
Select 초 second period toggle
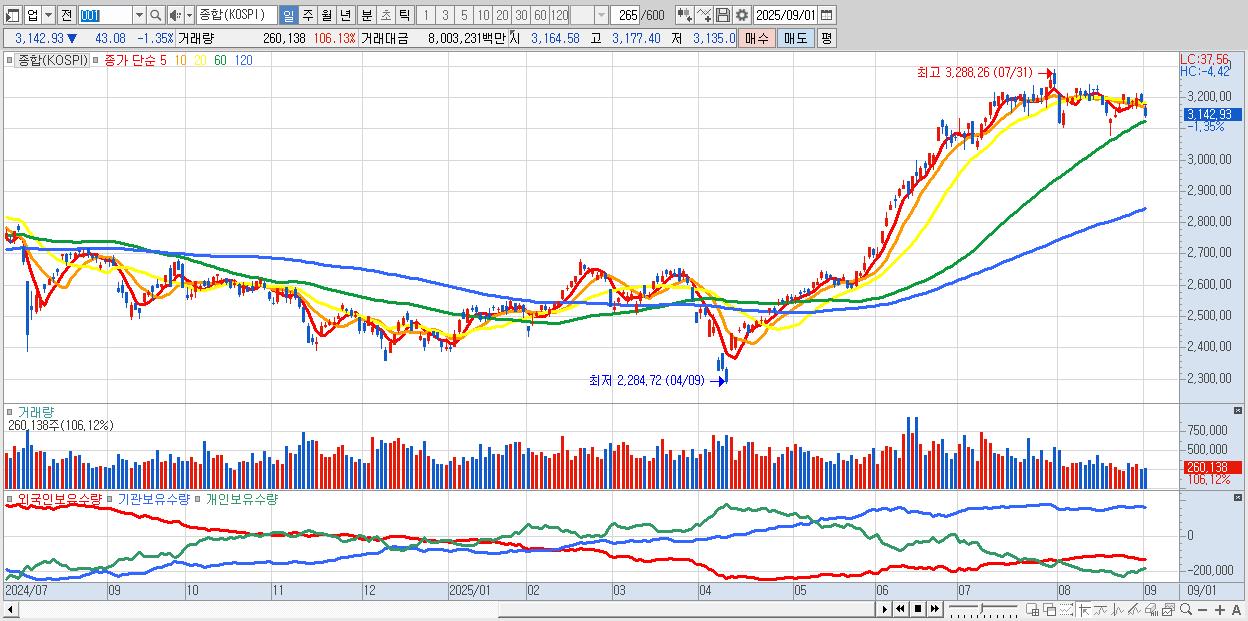click(x=385, y=15)
